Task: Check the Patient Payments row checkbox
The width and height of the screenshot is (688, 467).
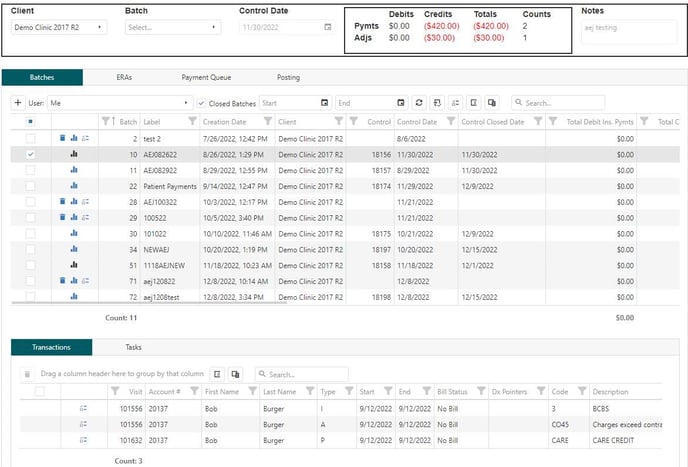Action: pyautogui.click(x=30, y=187)
